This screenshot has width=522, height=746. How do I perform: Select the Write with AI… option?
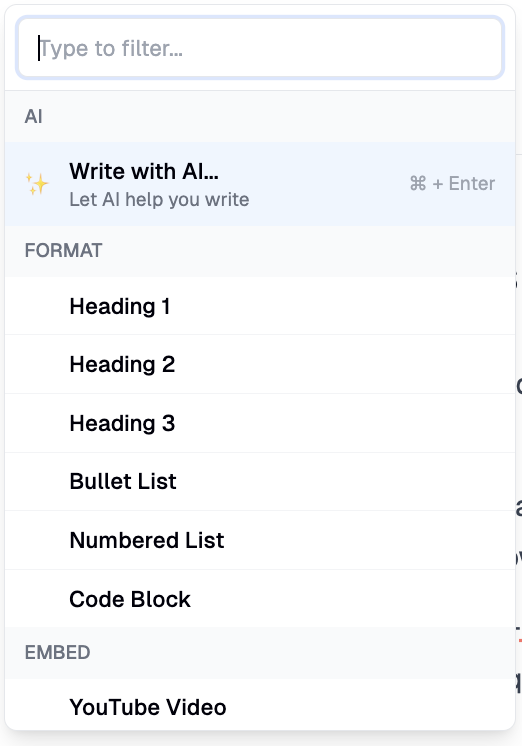pyautogui.click(x=260, y=184)
